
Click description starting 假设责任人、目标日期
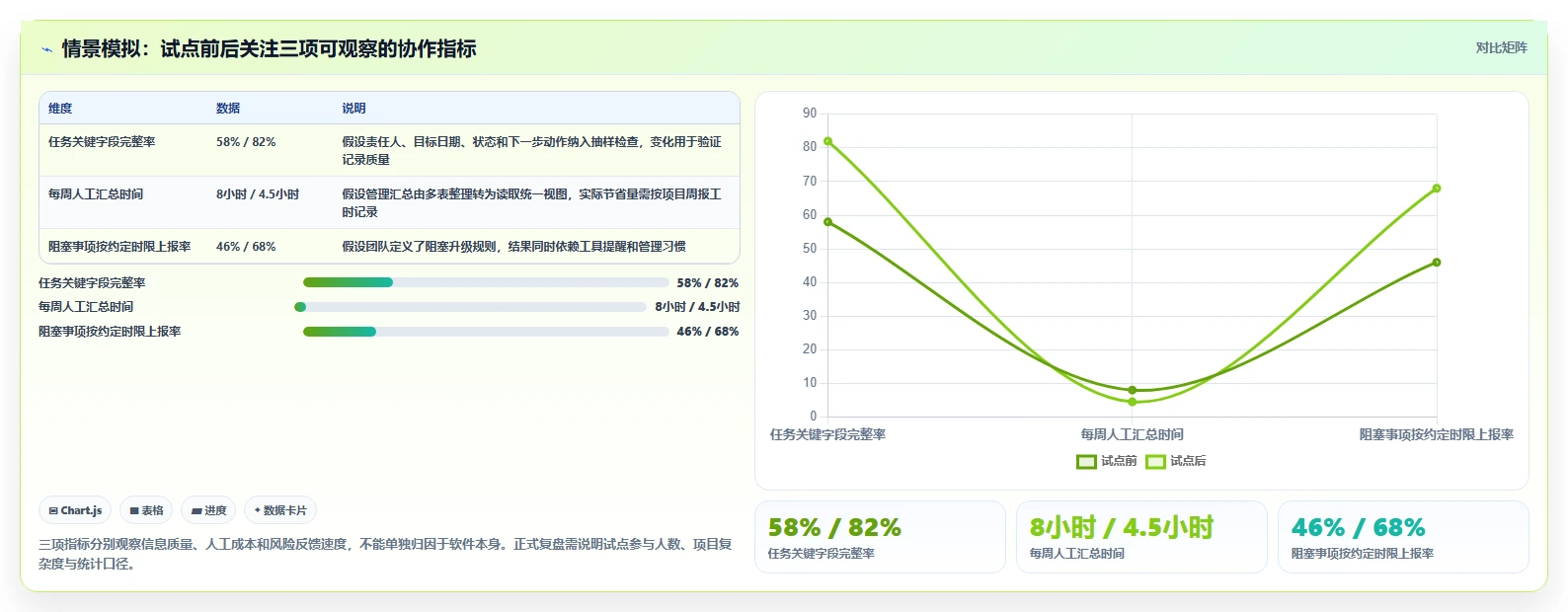[532, 150]
